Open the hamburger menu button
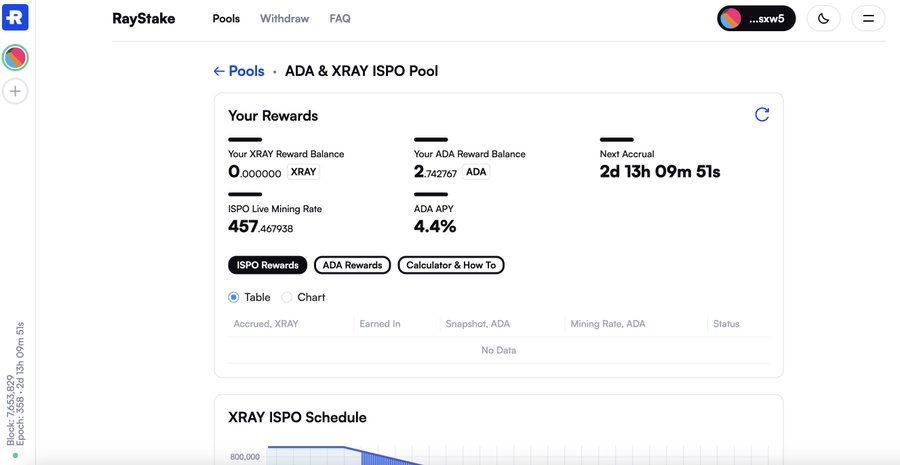The height and width of the screenshot is (465, 900). click(x=868, y=18)
